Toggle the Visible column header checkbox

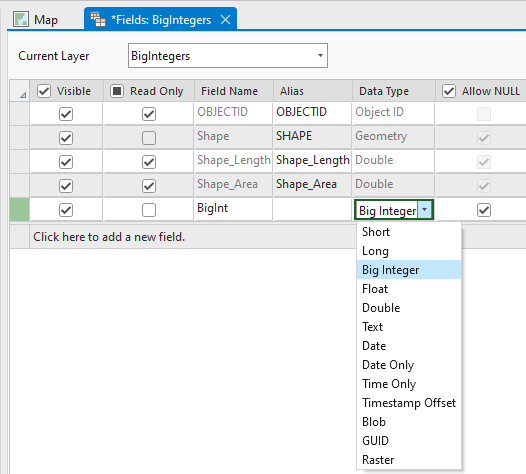(x=44, y=91)
